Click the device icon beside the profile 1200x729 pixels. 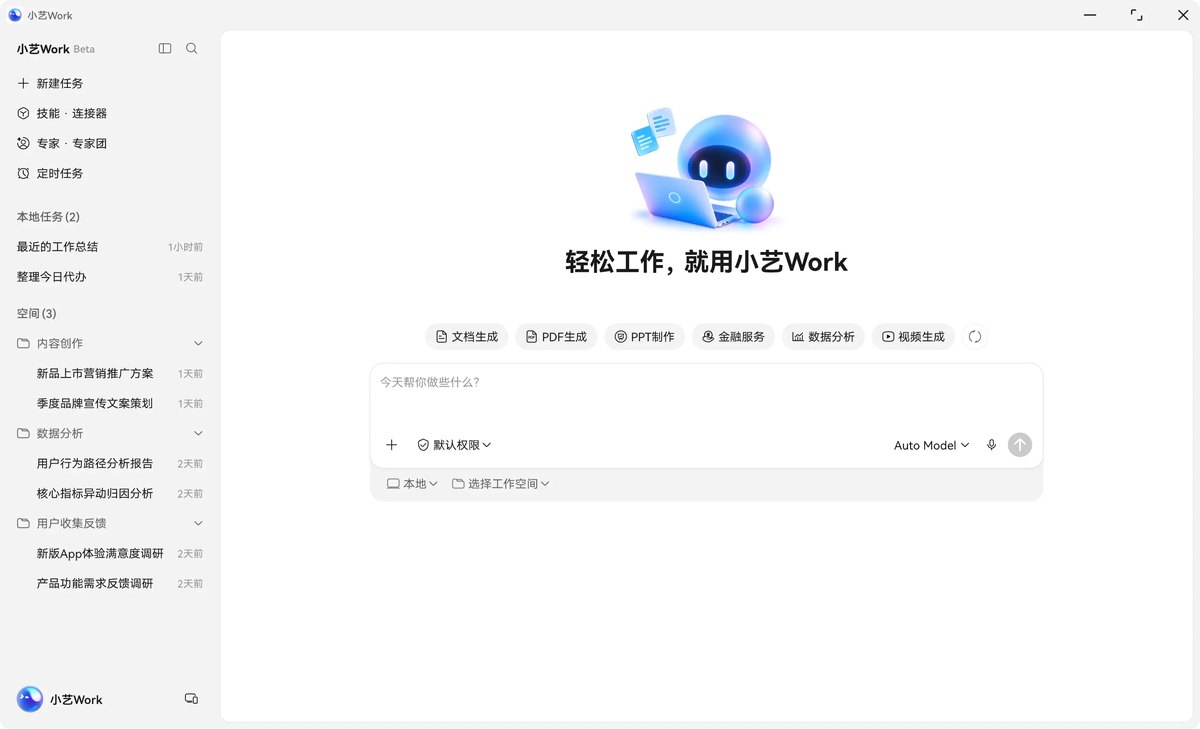click(192, 699)
